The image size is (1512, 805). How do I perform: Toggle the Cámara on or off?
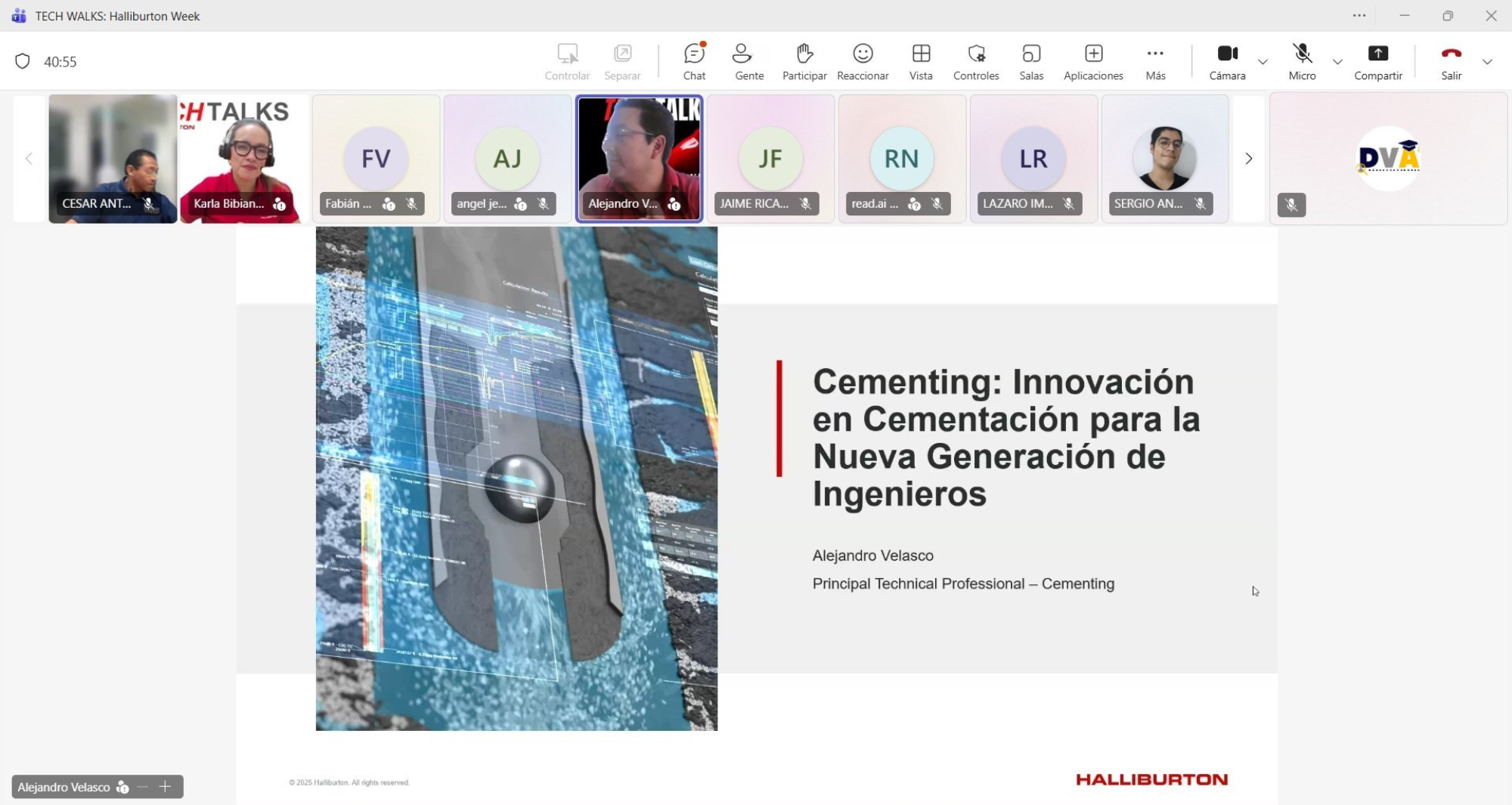point(1227,61)
